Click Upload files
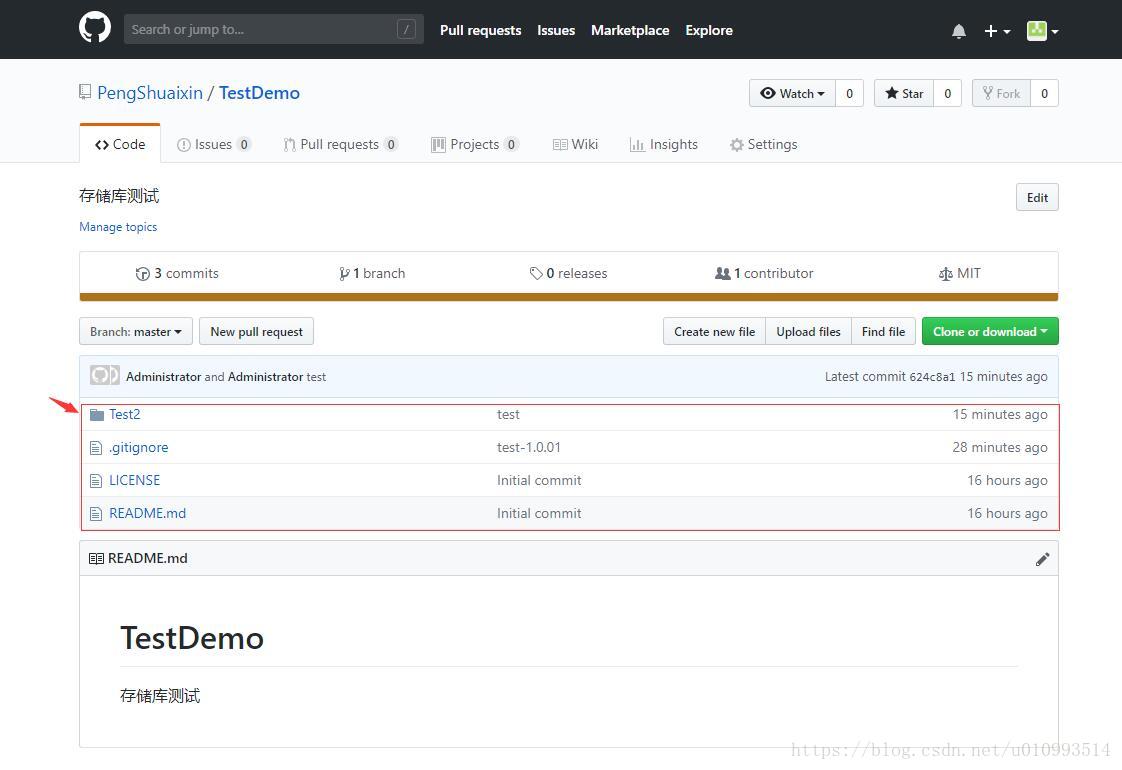1122x770 pixels. tap(809, 331)
